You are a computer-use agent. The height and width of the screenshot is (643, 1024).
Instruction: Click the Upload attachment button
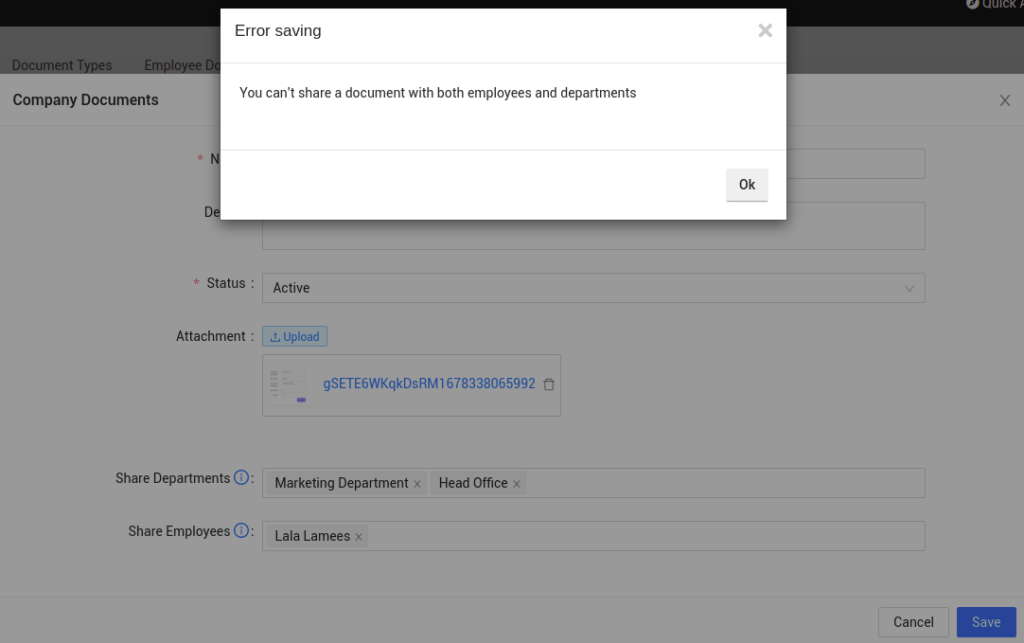[x=294, y=336]
